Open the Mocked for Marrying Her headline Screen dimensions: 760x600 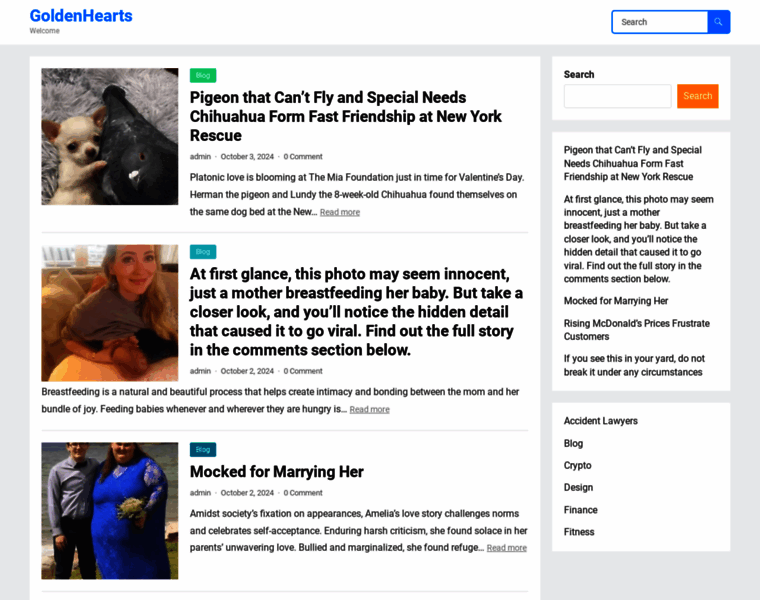click(277, 472)
